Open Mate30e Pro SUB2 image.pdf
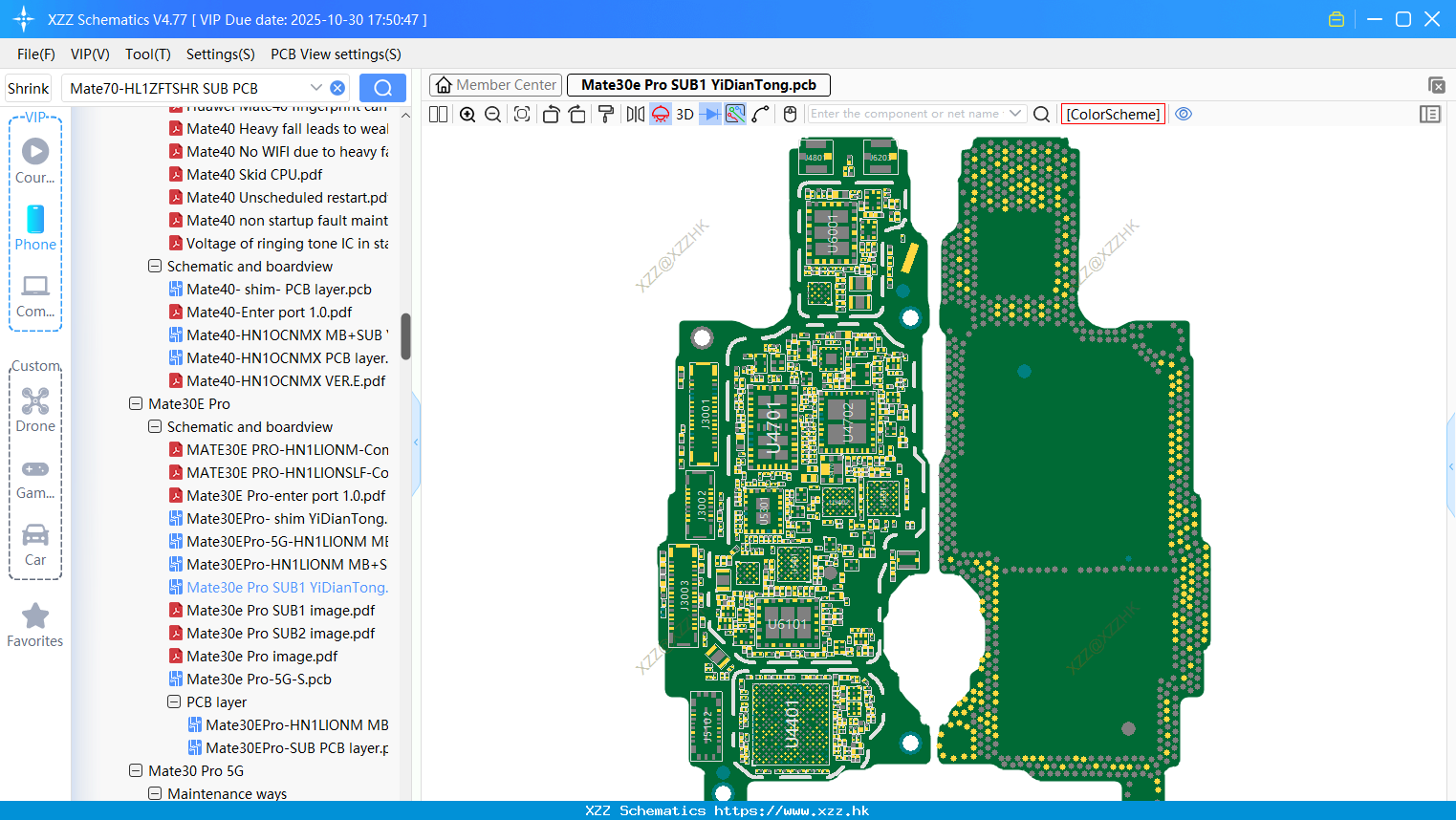1456x820 pixels. coord(280,633)
